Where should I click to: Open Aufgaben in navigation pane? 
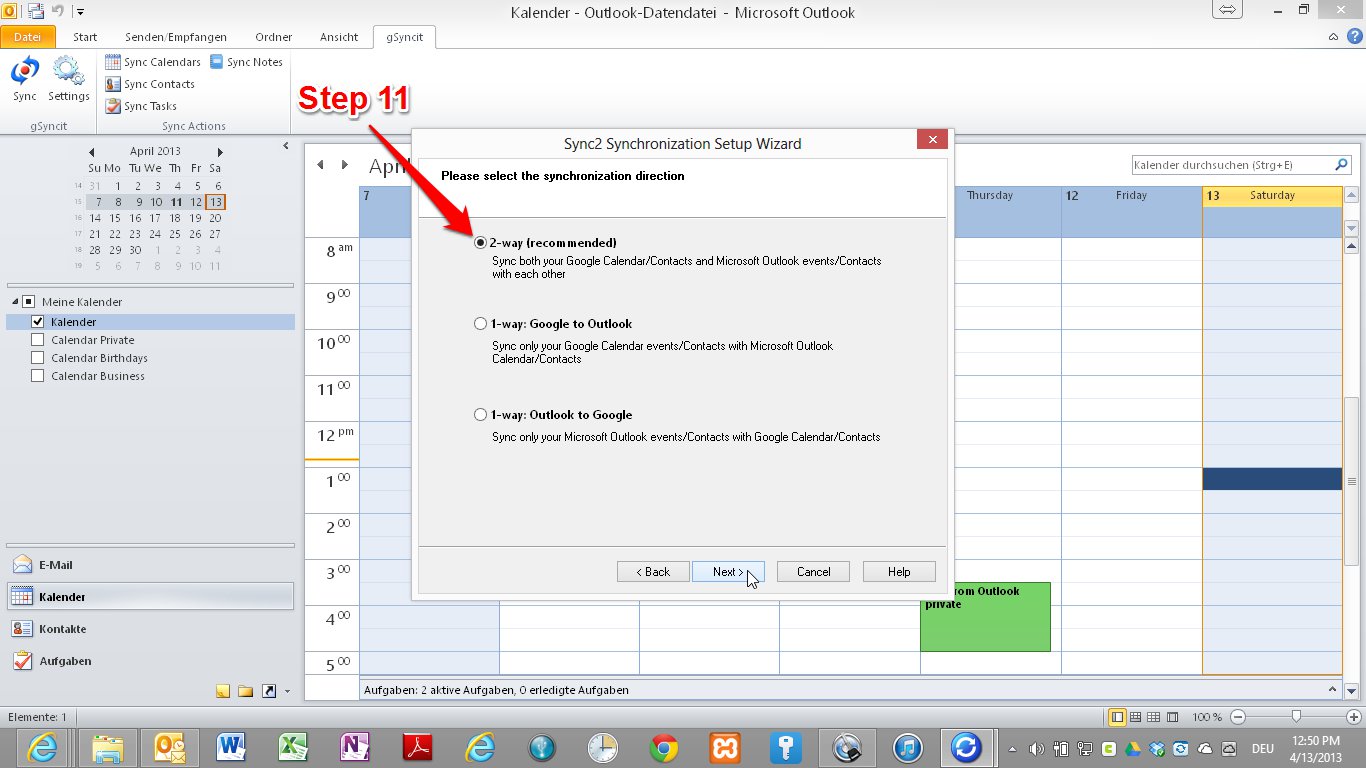65,661
